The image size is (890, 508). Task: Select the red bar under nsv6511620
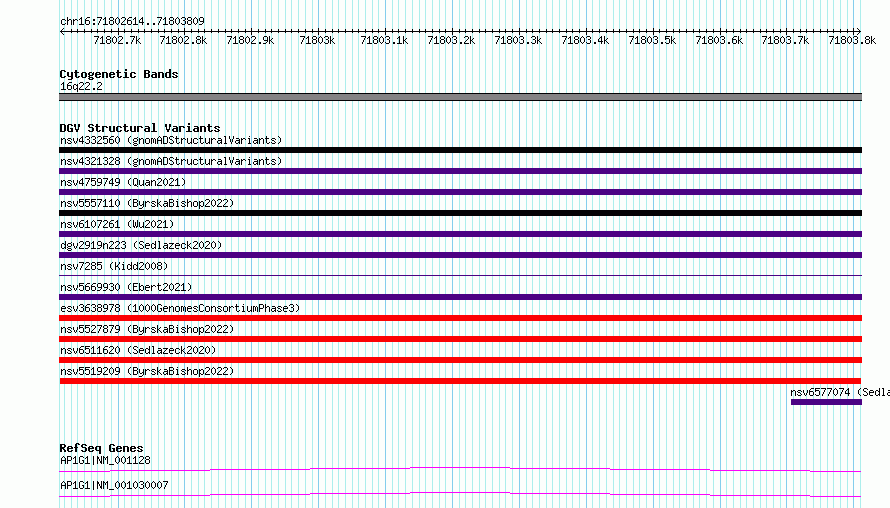(460, 360)
